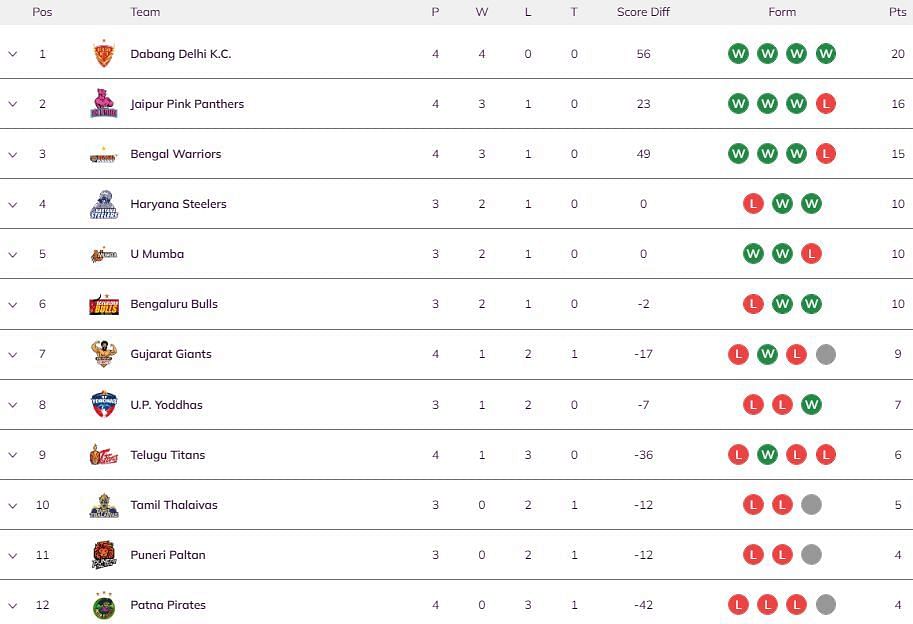Expand the U Mumba row details
The width and height of the screenshot is (913, 624).
(x=13, y=254)
